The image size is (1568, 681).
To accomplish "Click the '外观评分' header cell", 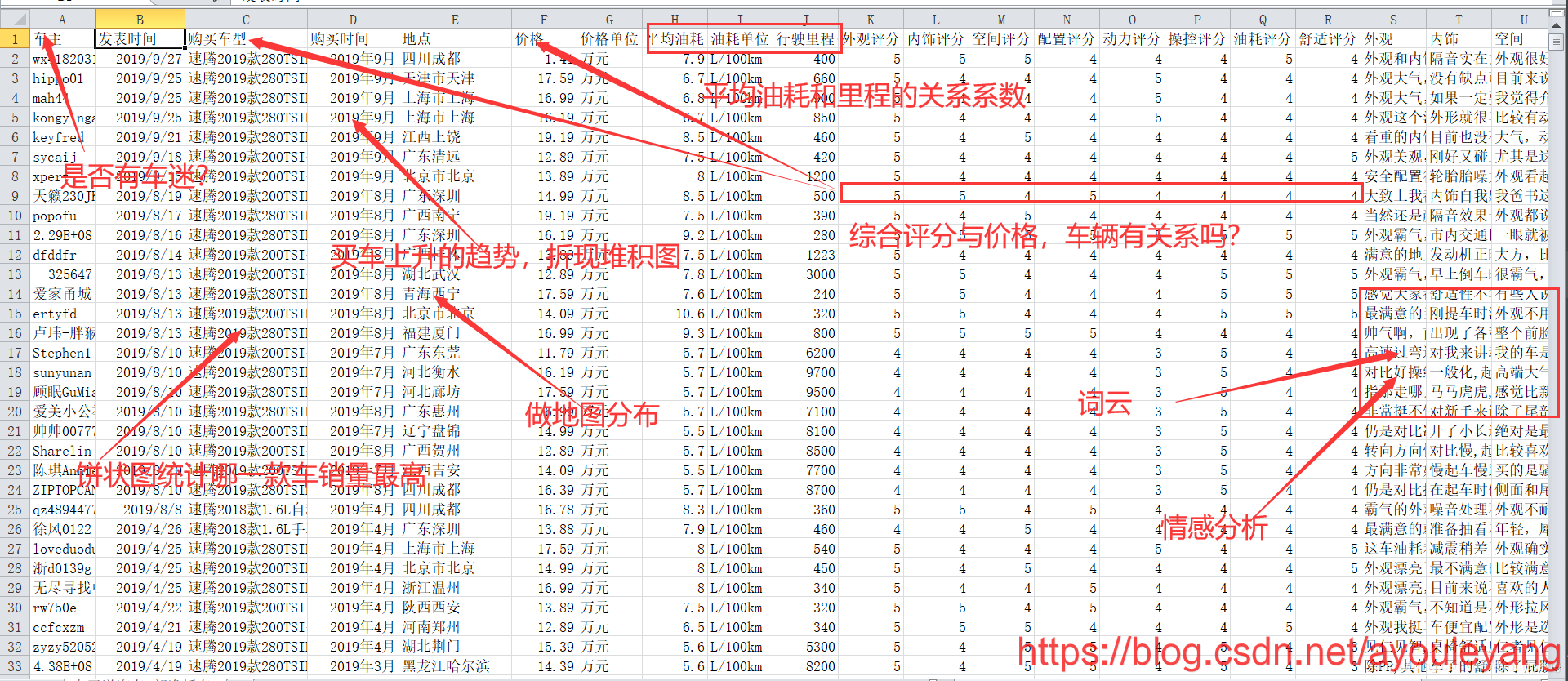I will pyautogui.click(x=871, y=38).
